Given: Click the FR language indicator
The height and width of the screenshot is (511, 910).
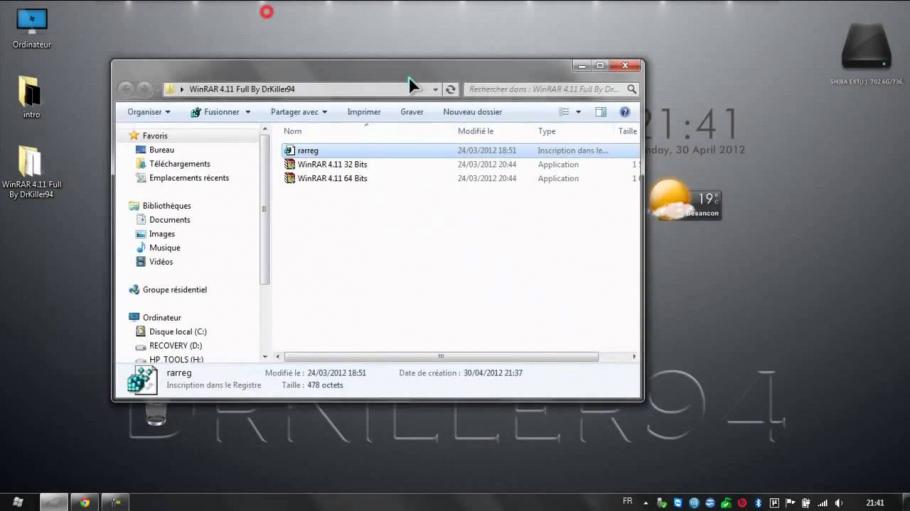Looking at the screenshot, I should click(627, 501).
